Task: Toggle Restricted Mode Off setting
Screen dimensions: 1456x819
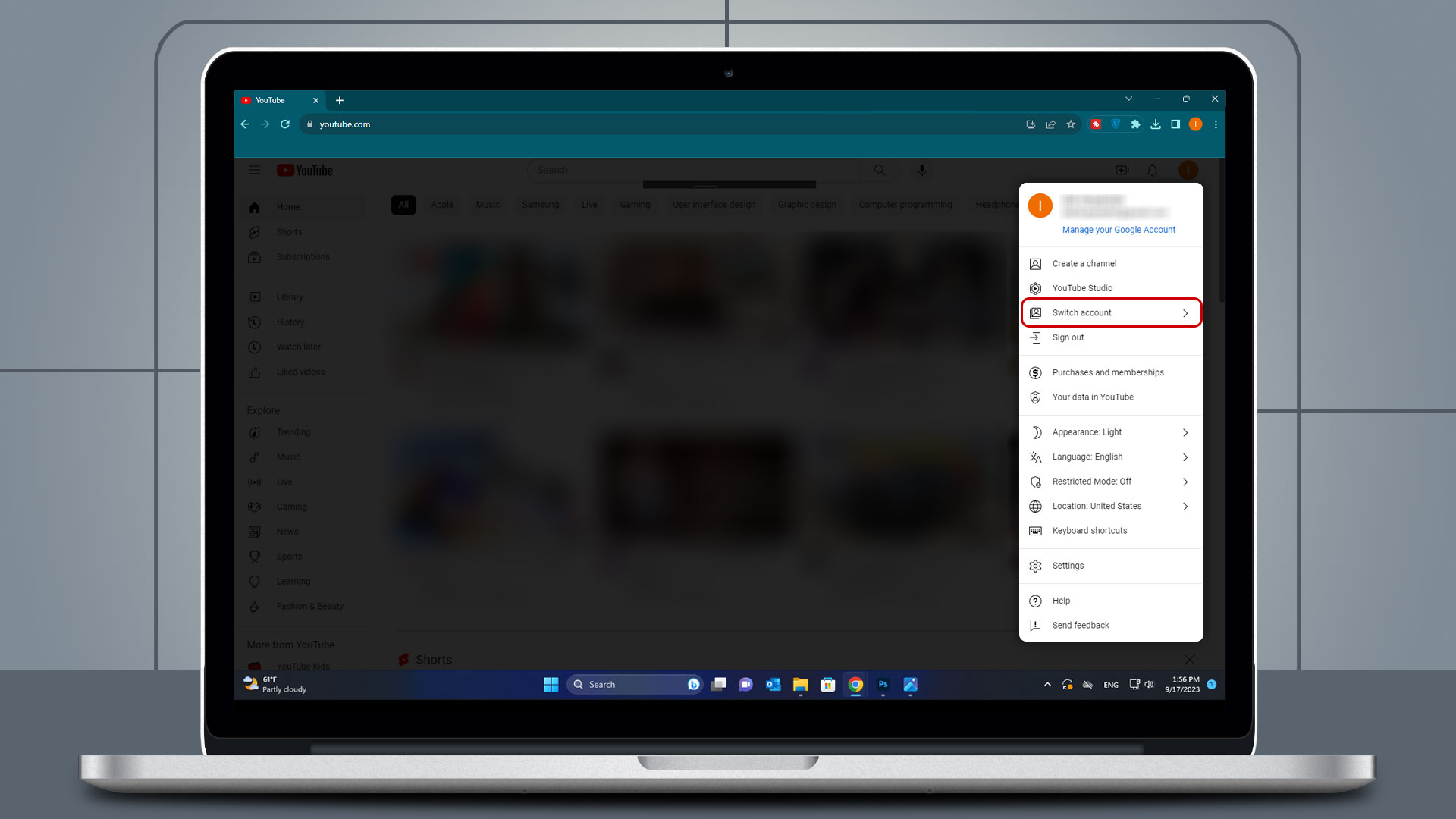Action: tap(1110, 481)
